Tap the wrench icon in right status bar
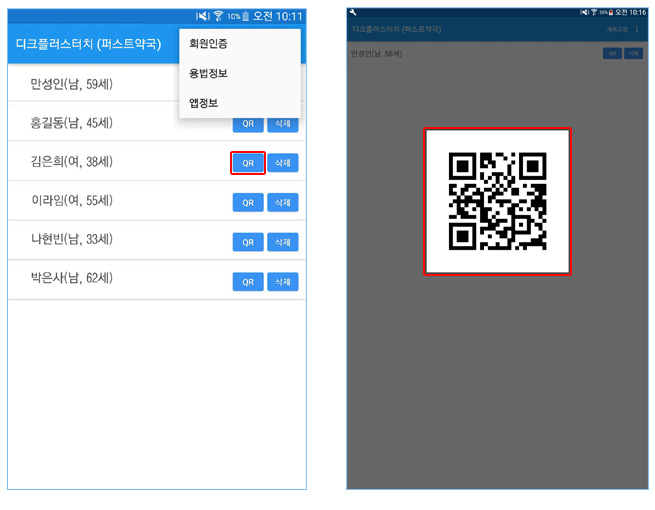This screenshot has height=510, width=655. click(353, 12)
